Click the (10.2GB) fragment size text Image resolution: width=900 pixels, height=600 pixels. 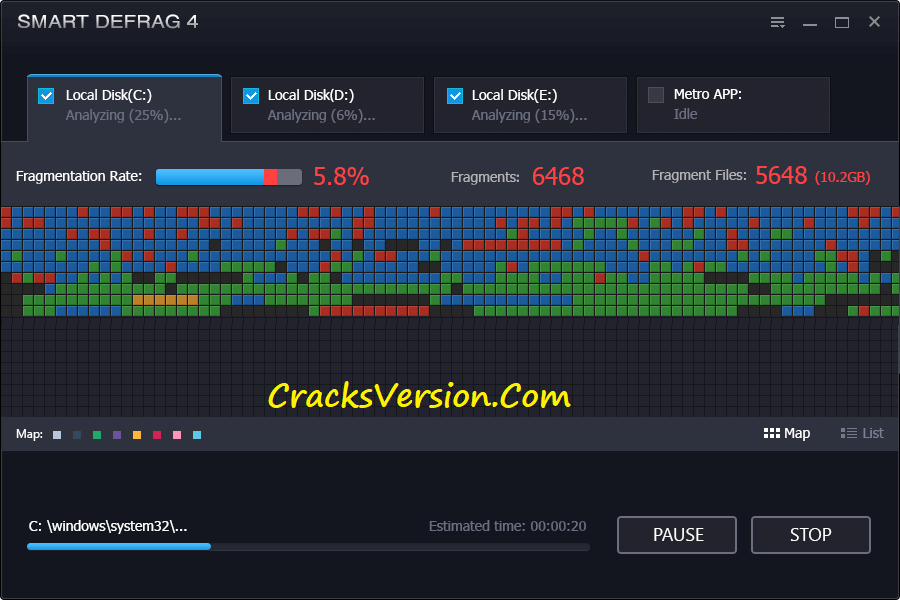tap(843, 177)
